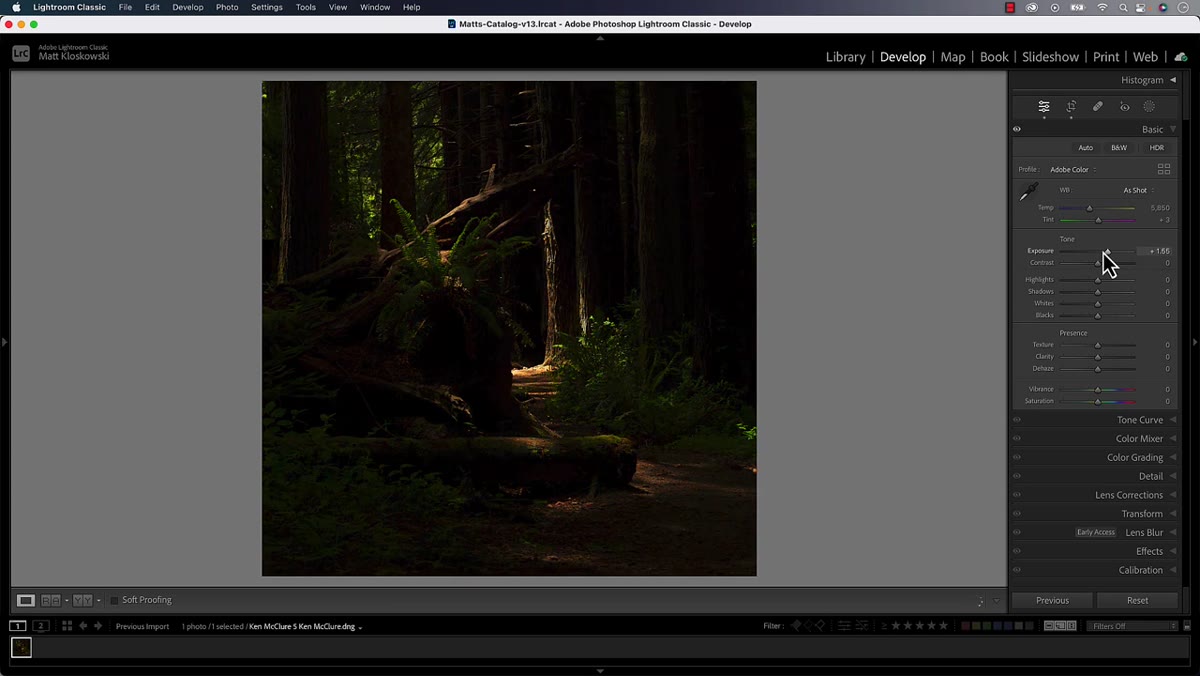Toggle the Color Mixer panel eye switch
This screenshot has width=1200, height=676.
pos(1017,438)
